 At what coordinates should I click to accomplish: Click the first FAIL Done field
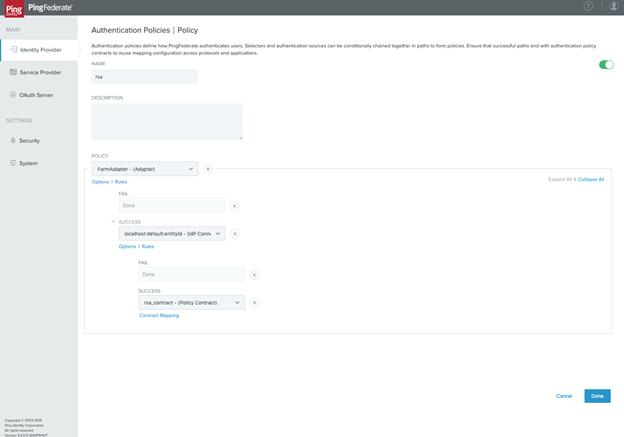(x=172, y=205)
